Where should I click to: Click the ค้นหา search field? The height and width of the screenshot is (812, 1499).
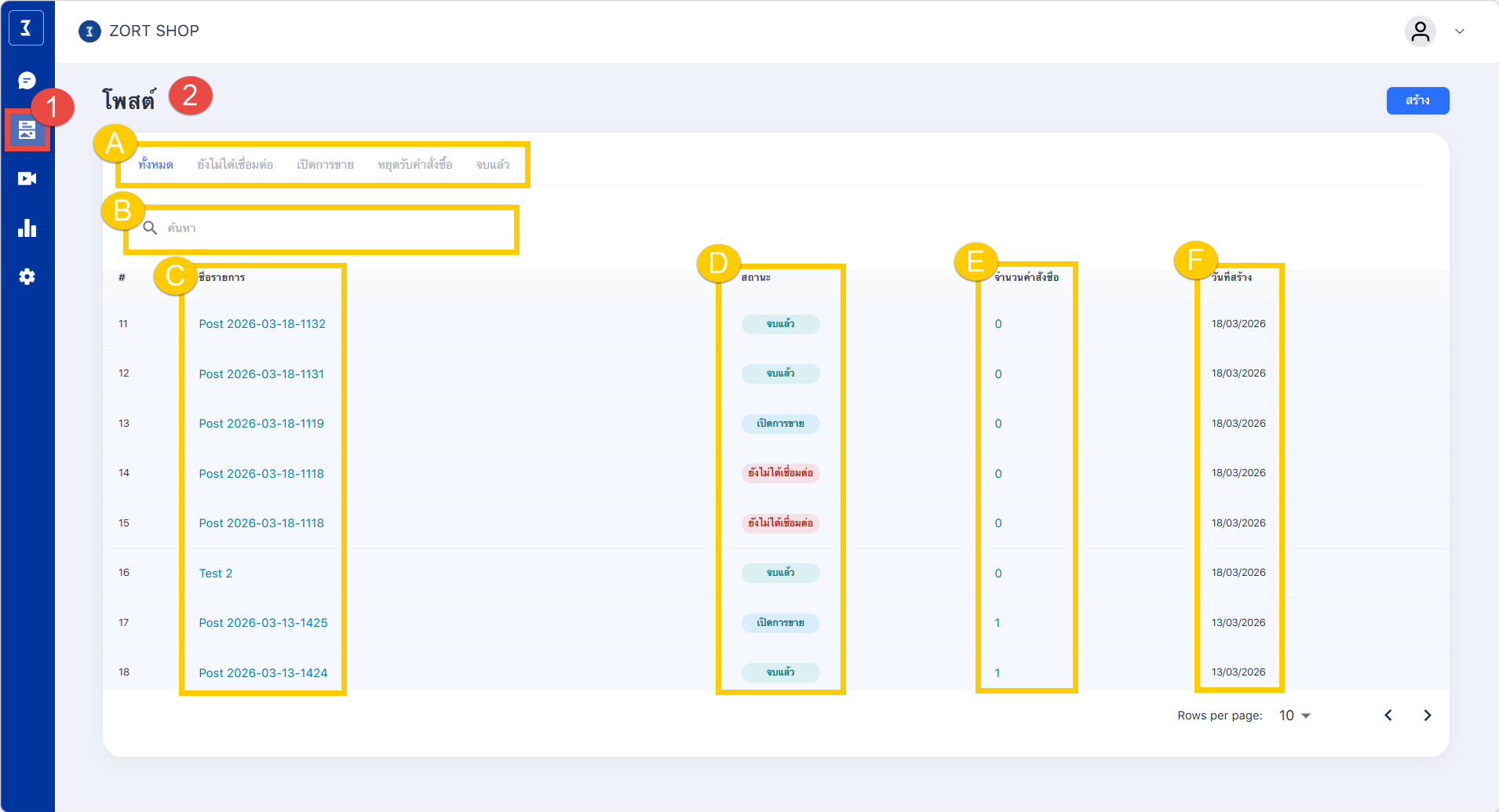[330, 228]
